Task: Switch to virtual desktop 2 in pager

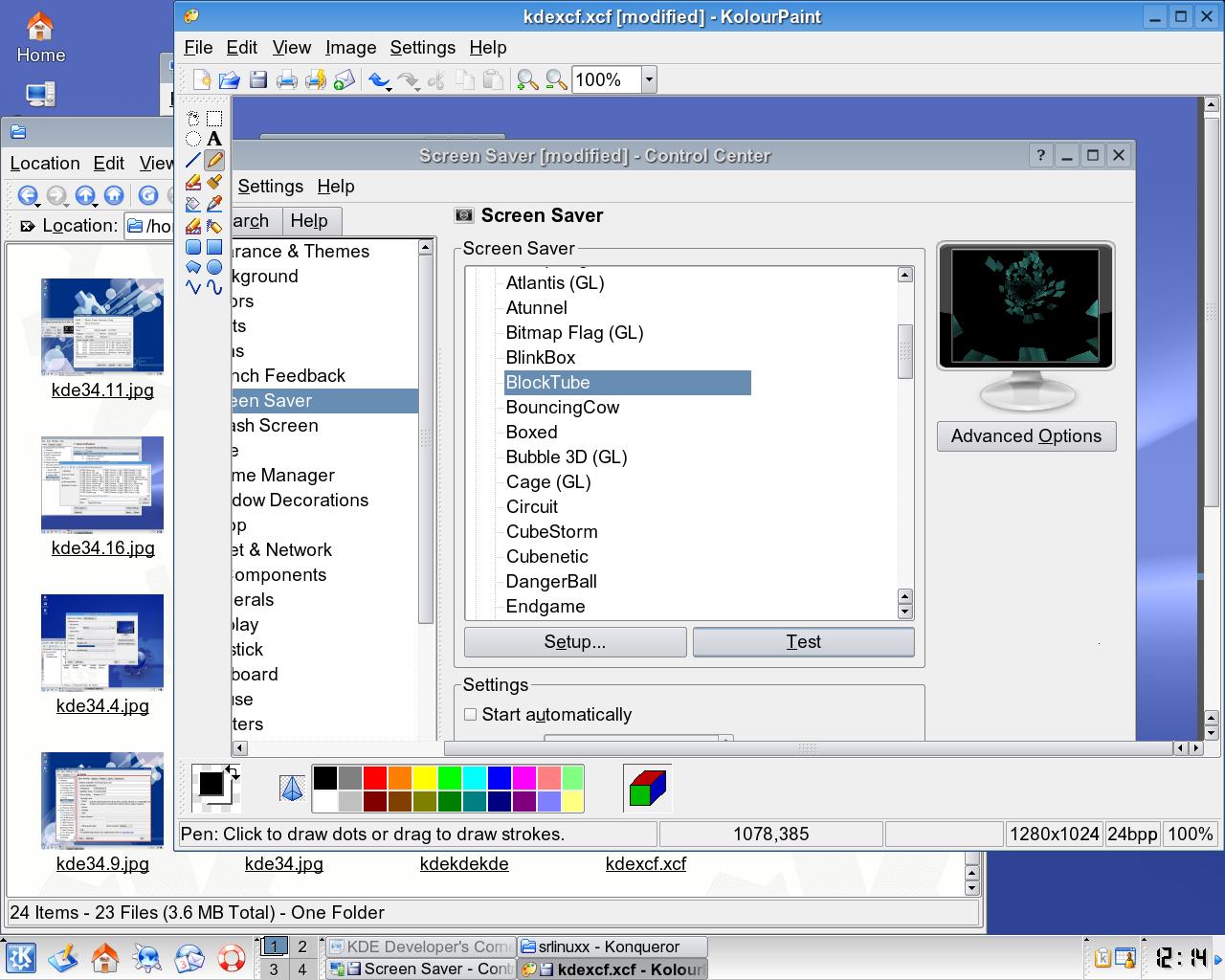Action: (301, 947)
